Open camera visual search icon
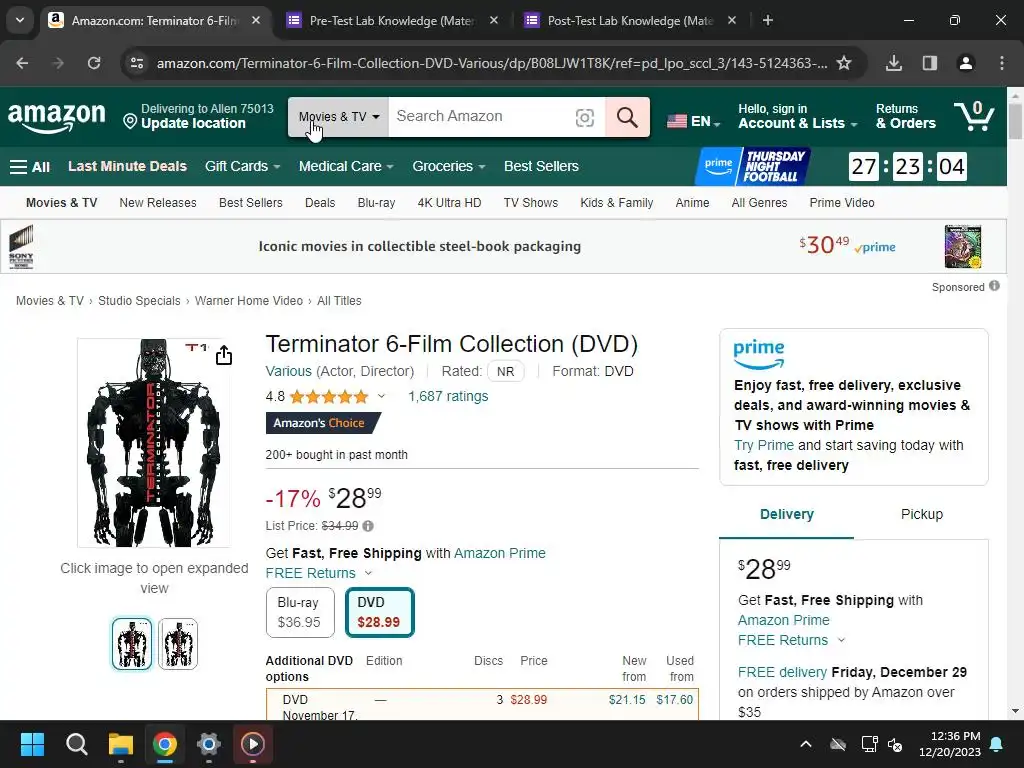 [x=584, y=118]
